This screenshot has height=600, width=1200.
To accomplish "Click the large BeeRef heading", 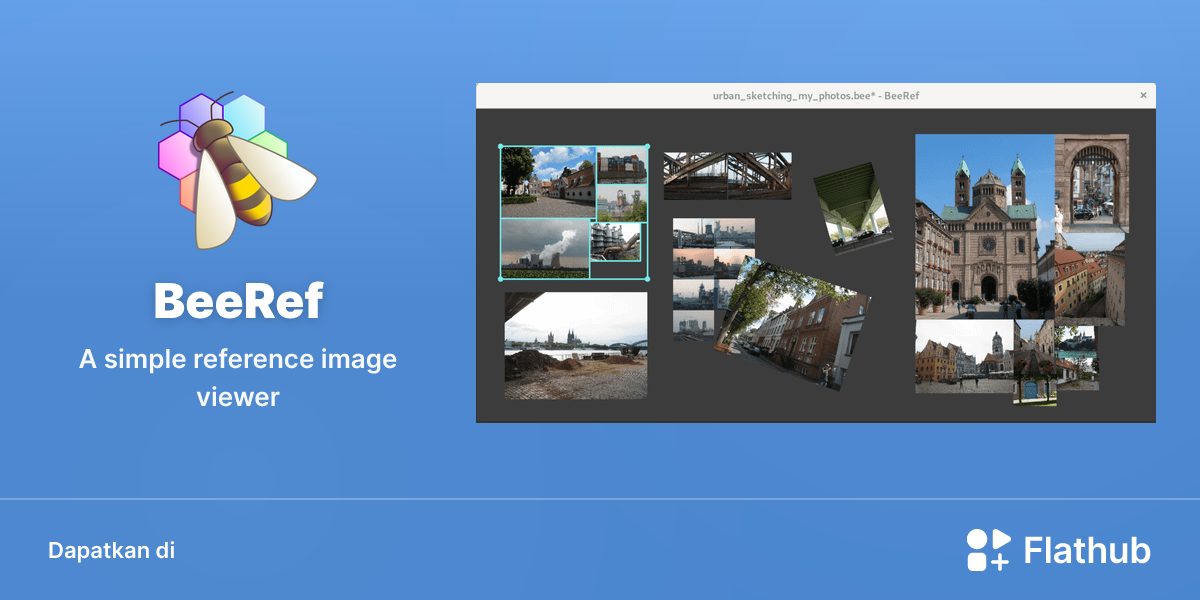I will coord(238,301).
